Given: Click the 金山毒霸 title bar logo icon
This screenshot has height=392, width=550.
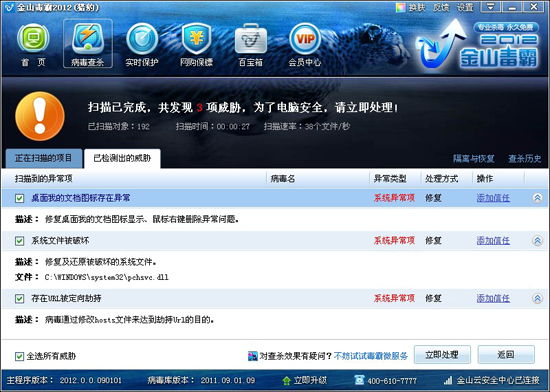Looking at the screenshot, I should tap(9, 7).
